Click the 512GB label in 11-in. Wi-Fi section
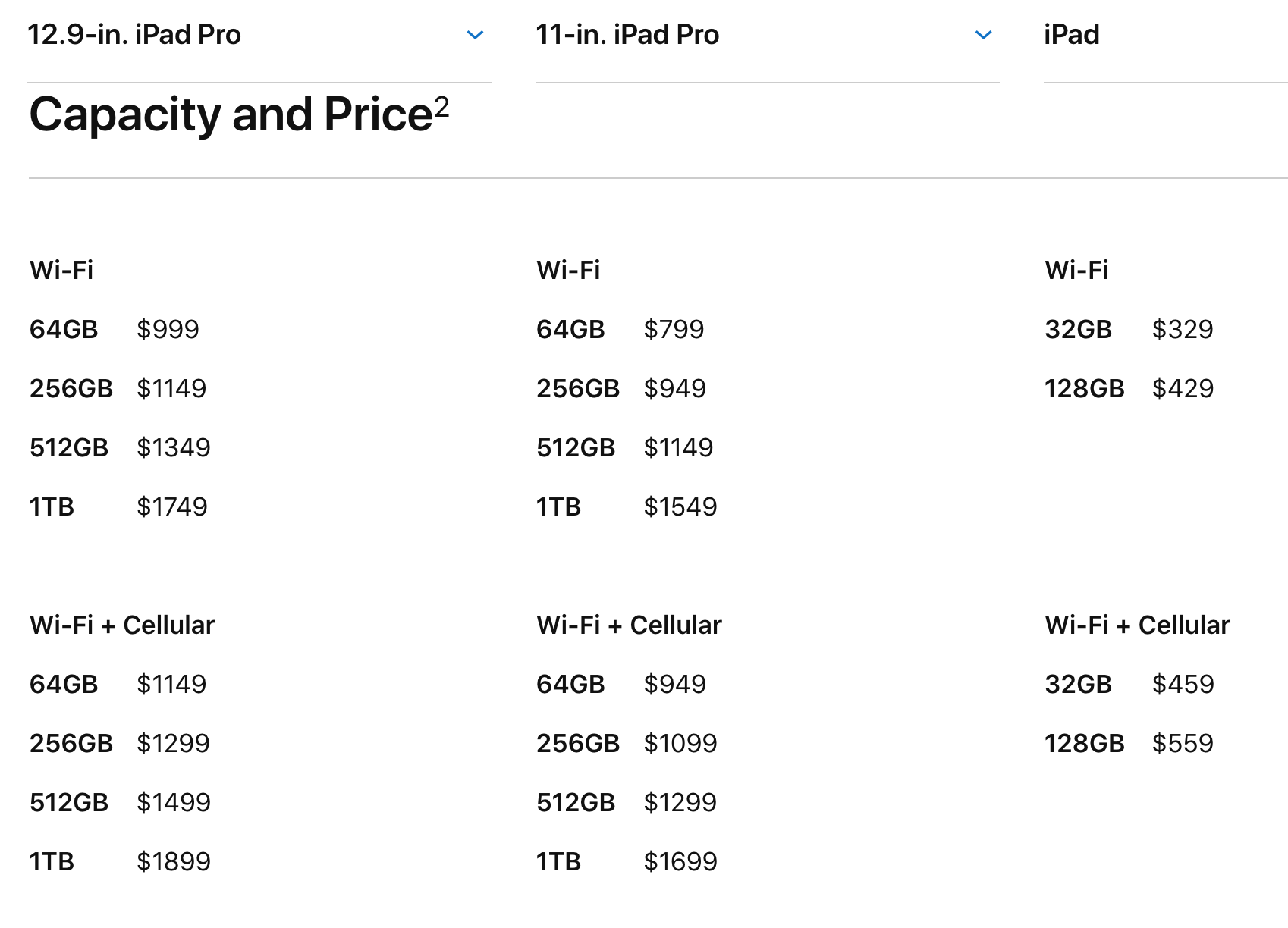Viewport: 1288px width, 928px height. (x=576, y=447)
